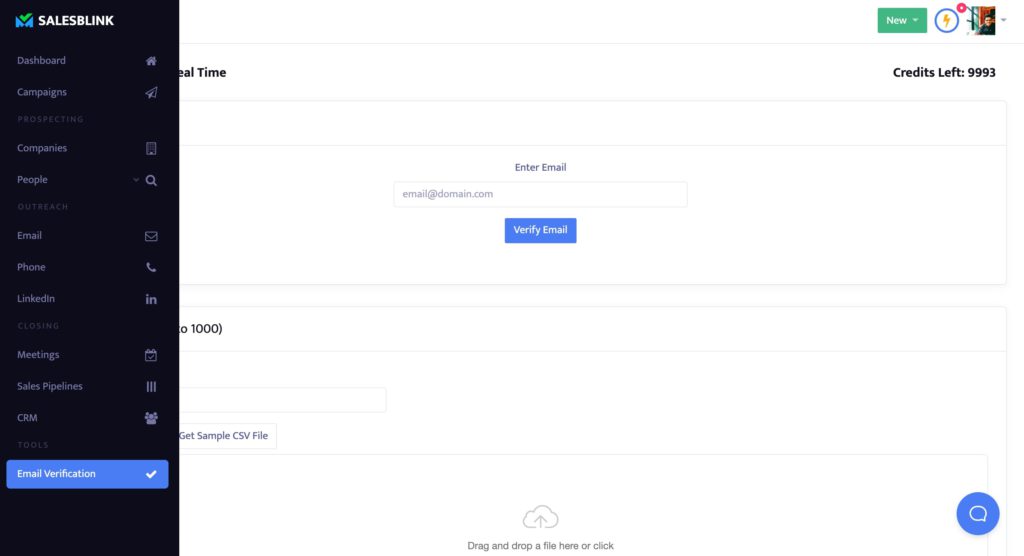Click the Sales Pipelines columns icon
This screenshot has height=556, width=1024.
pos(151,387)
